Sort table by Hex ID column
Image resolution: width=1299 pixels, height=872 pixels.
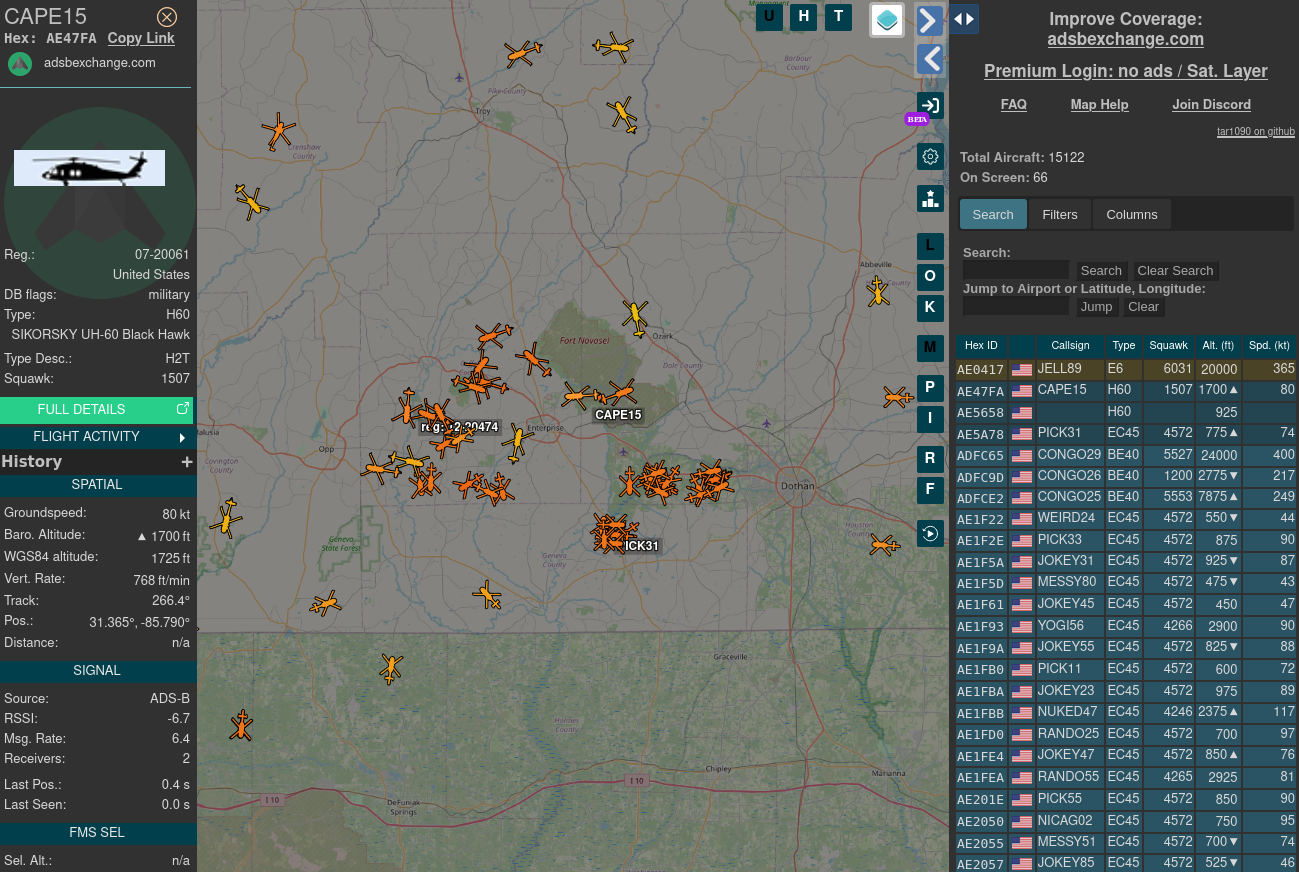[x=981, y=345]
